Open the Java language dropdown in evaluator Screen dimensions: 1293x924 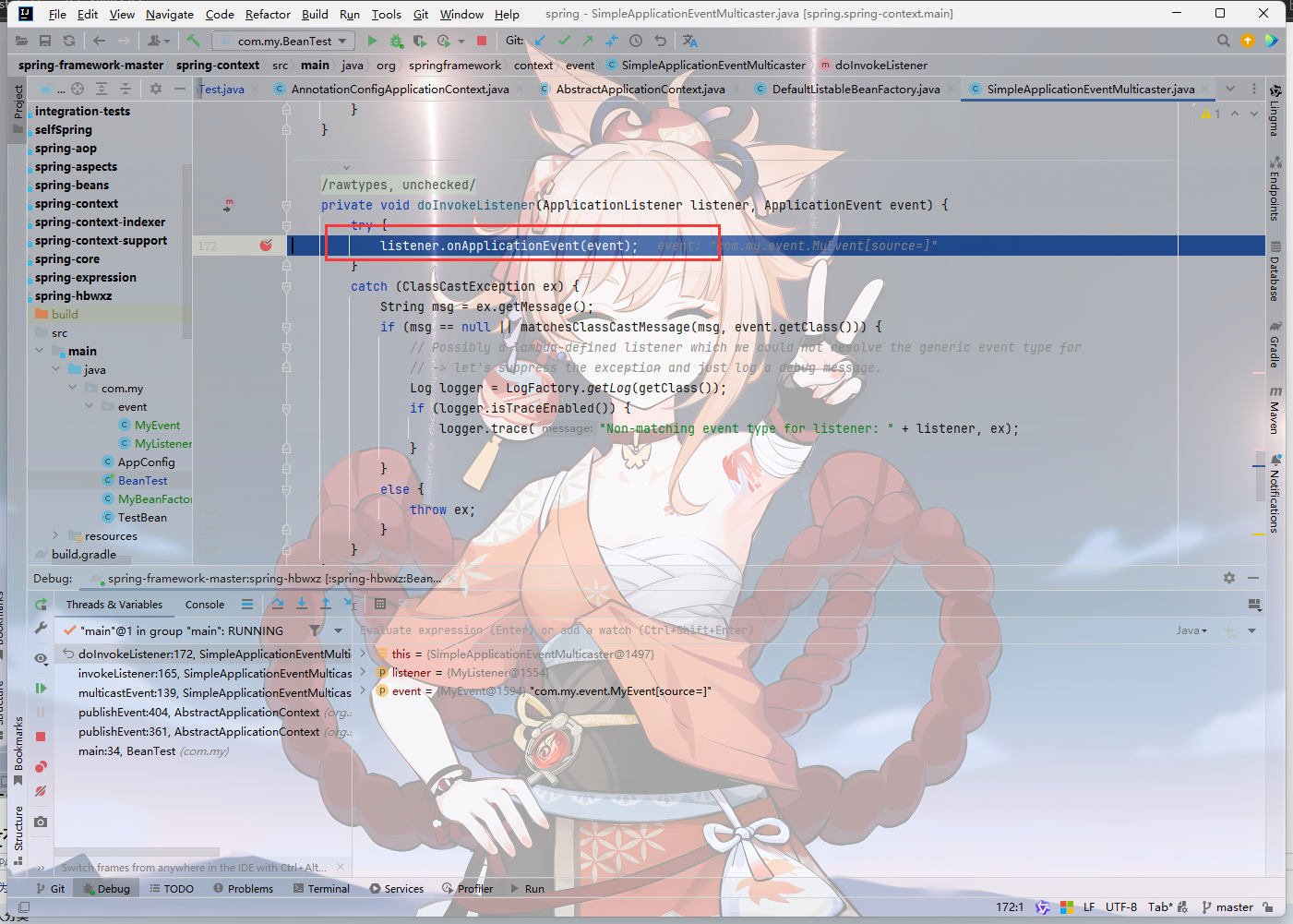pos(1191,630)
